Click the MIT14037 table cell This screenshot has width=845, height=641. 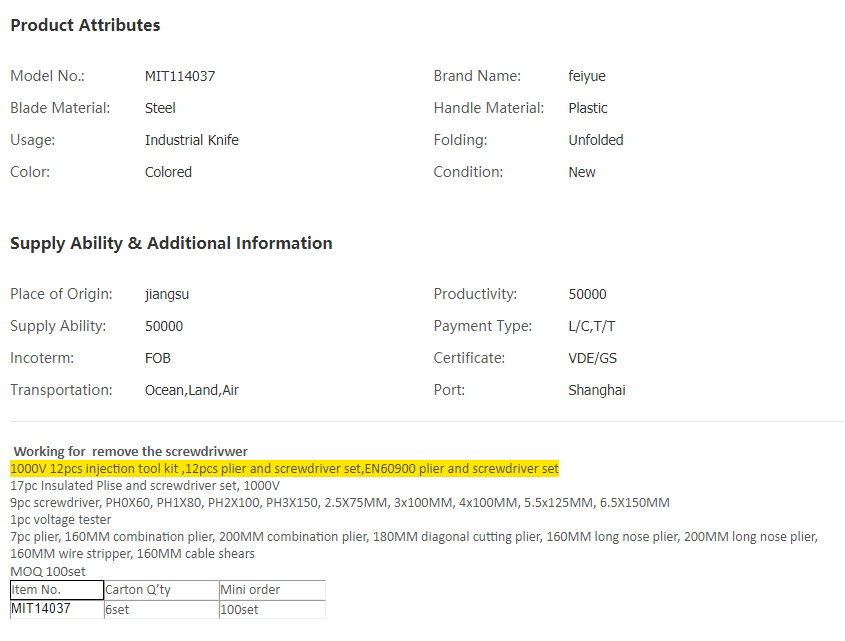point(56,608)
